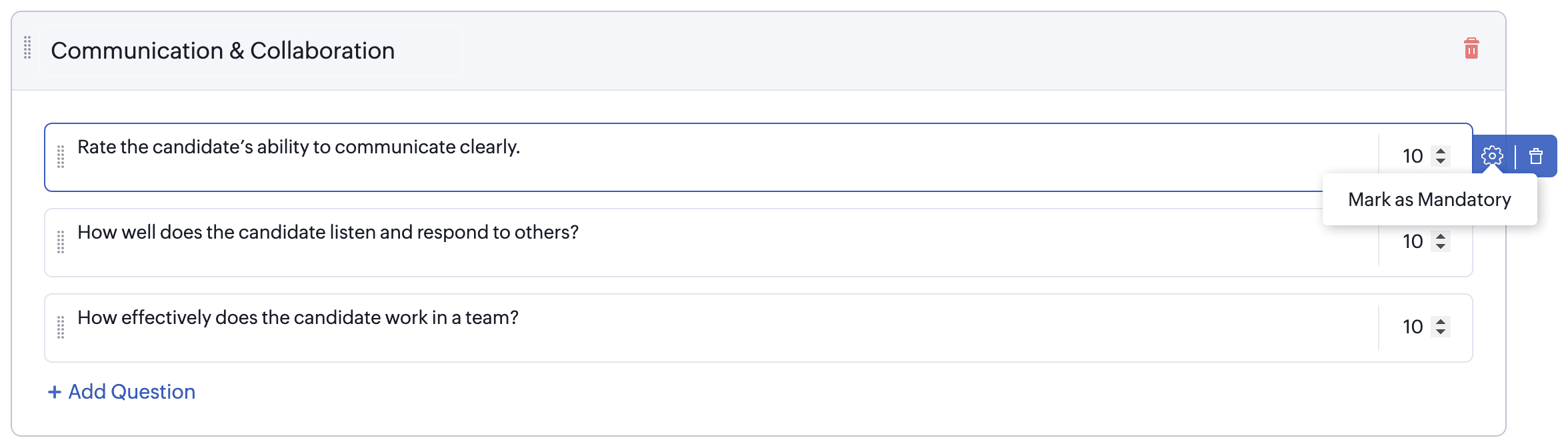Delete the communicate clearly question
The height and width of the screenshot is (446, 1568).
tap(1536, 156)
